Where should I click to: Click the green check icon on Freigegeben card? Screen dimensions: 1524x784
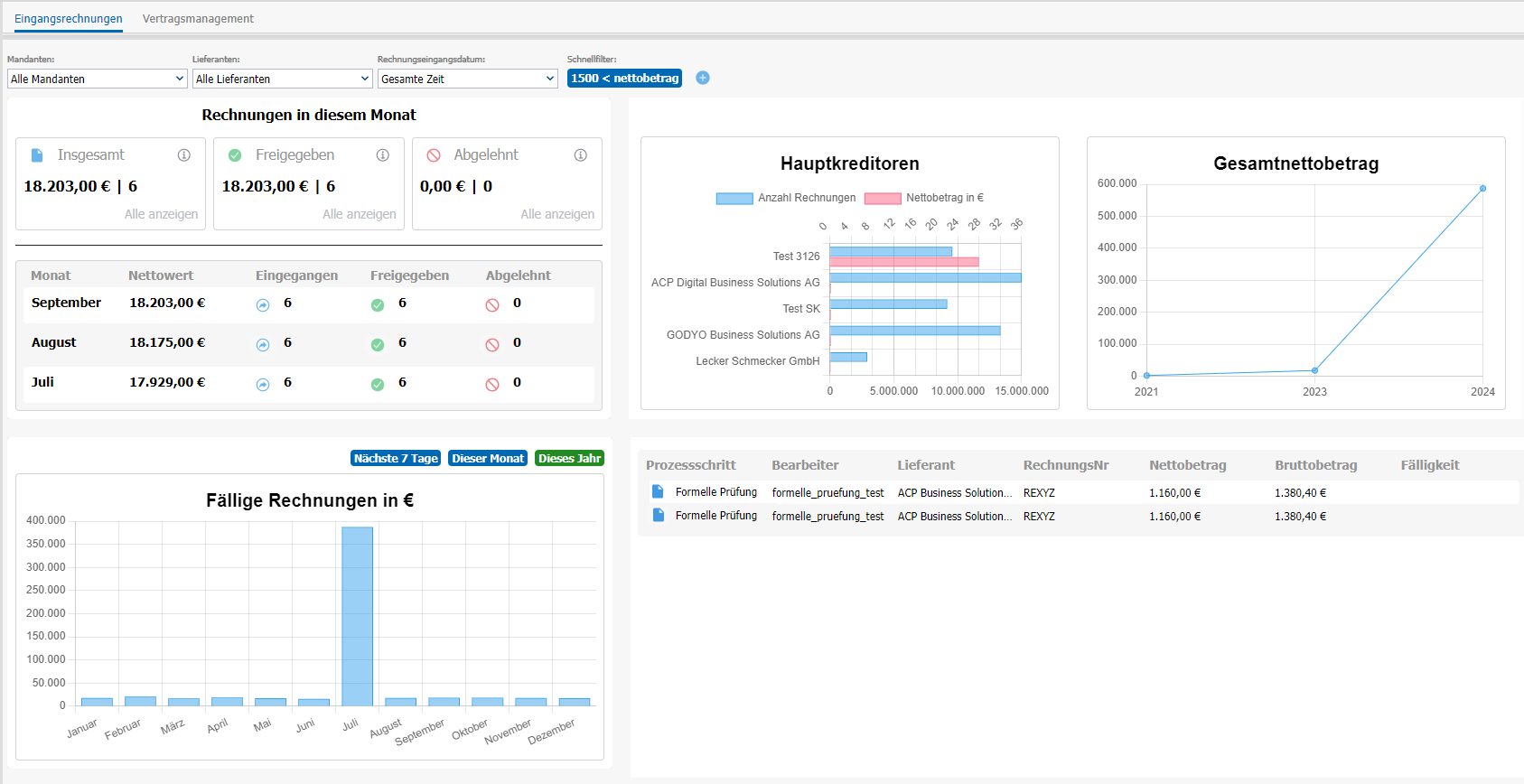coord(235,155)
